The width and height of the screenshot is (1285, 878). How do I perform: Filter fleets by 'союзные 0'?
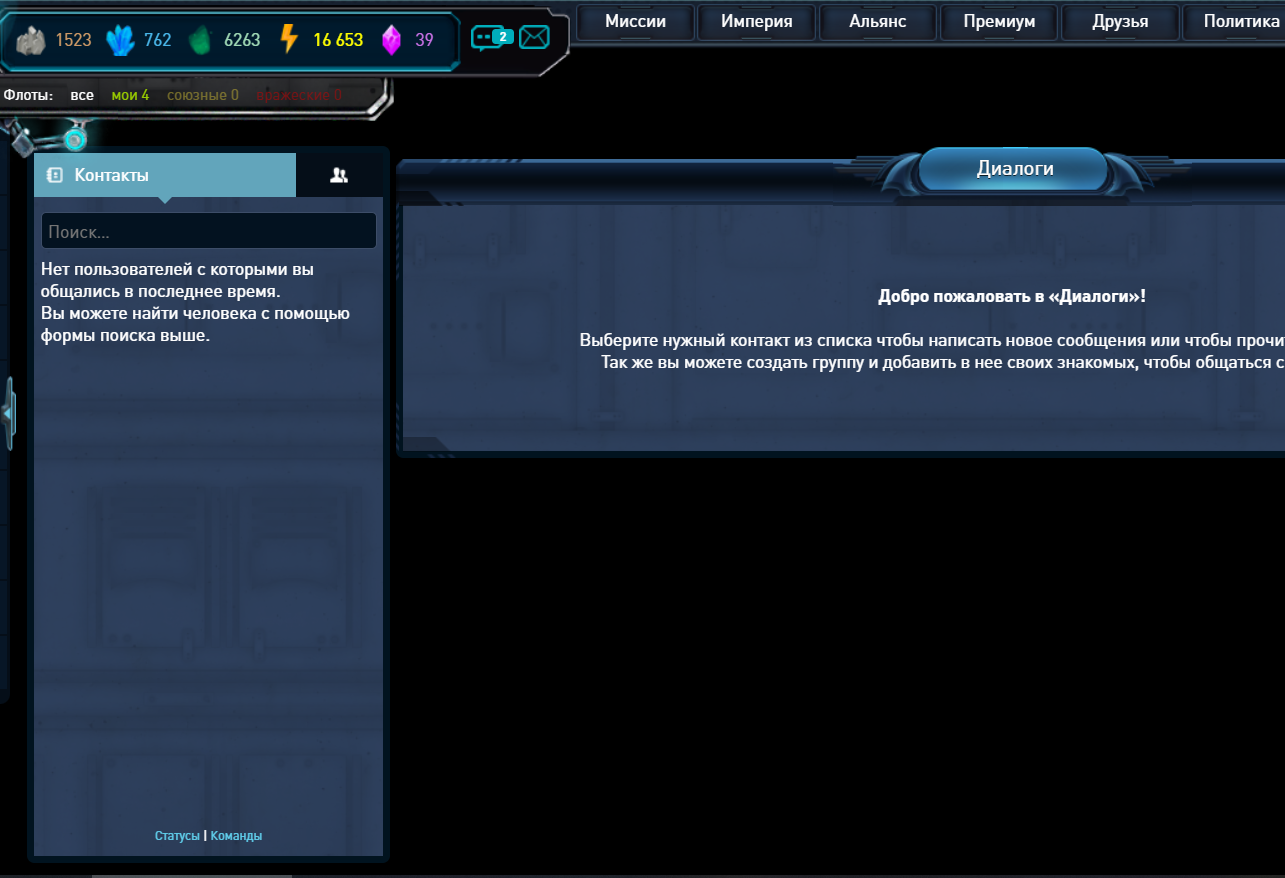202,95
